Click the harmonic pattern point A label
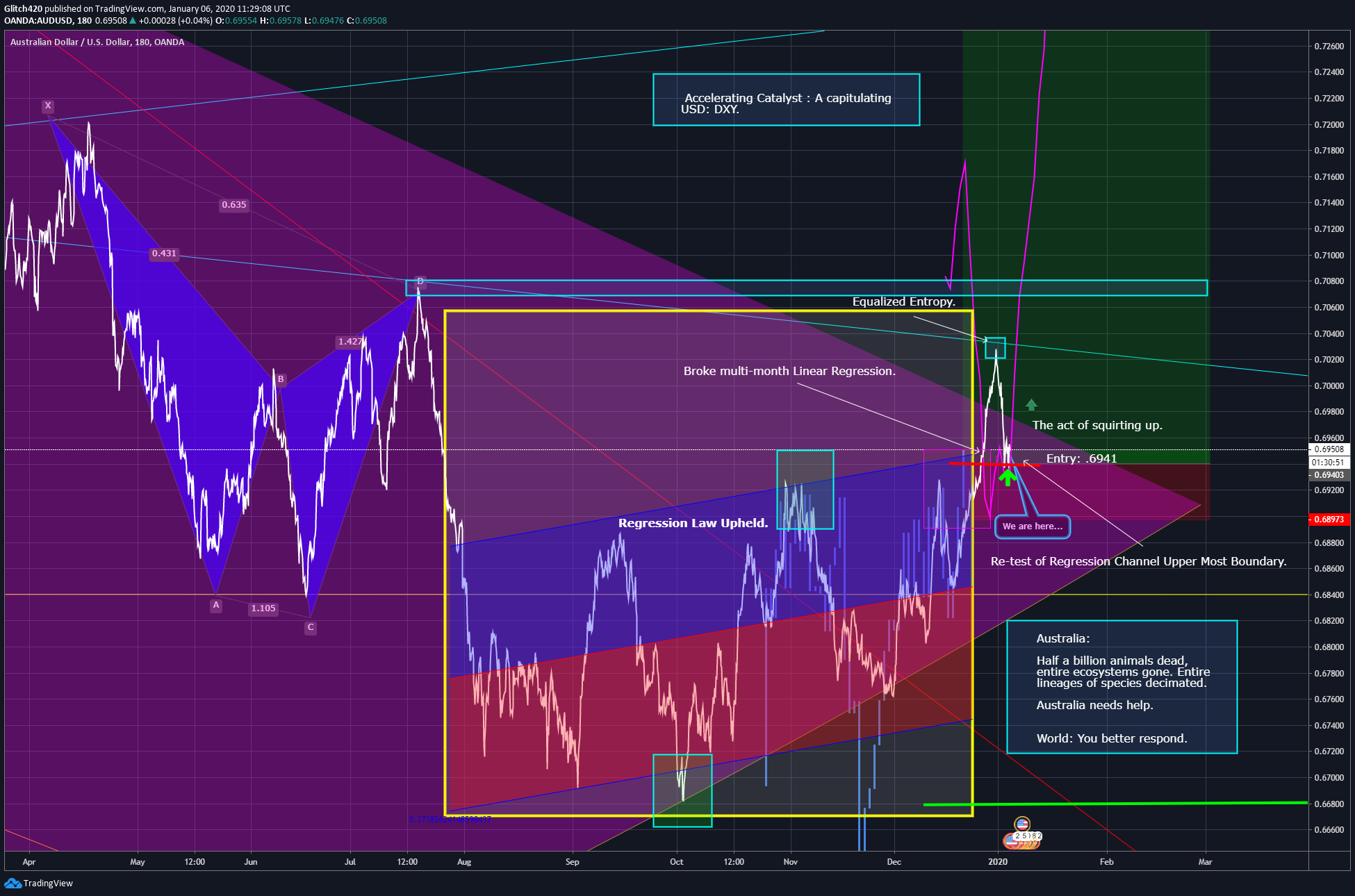Screen dimensions: 1355x896 point(216,605)
